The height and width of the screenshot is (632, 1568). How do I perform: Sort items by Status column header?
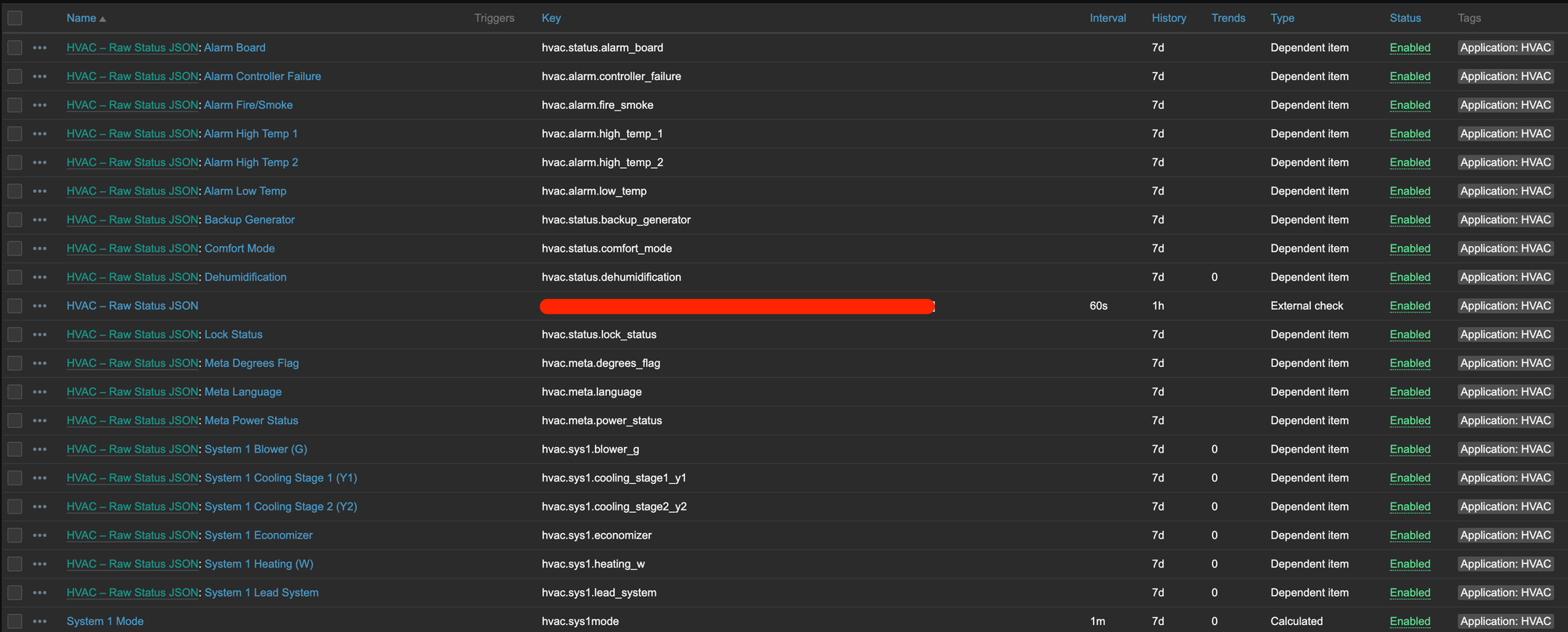pos(1405,18)
